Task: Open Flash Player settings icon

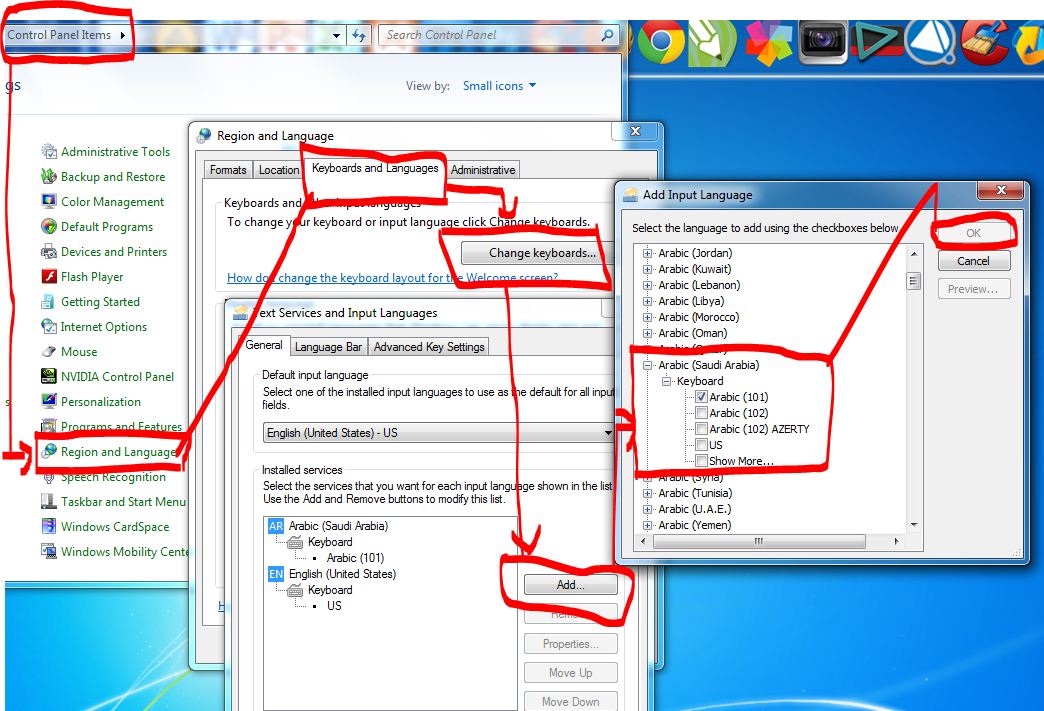Action: click(92, 276)
